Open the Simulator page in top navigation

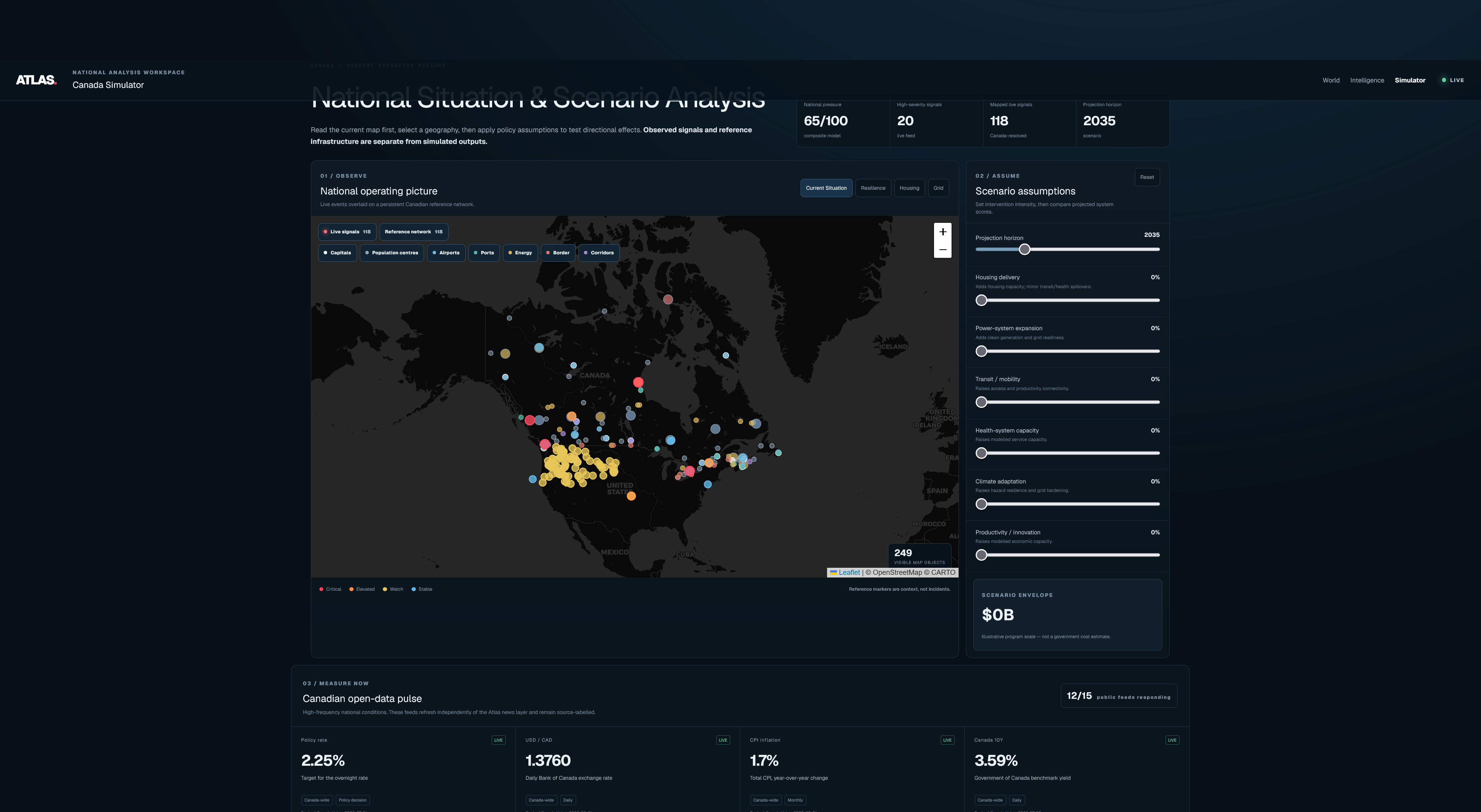pos(1410,80)
